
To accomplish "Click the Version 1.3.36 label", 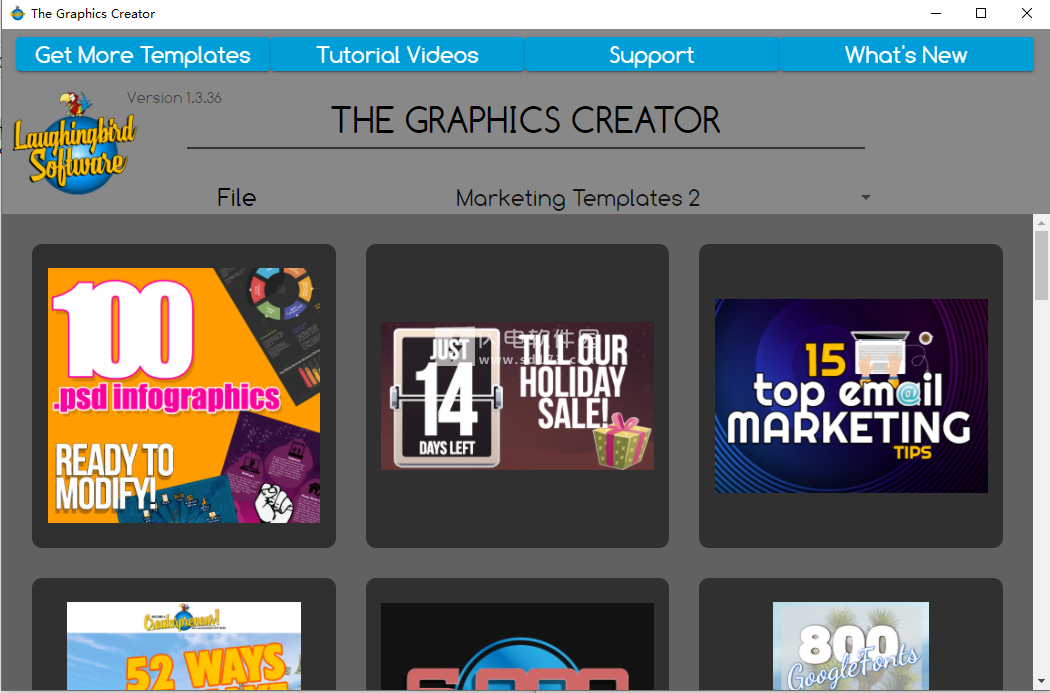I will (x=174, y=98).
